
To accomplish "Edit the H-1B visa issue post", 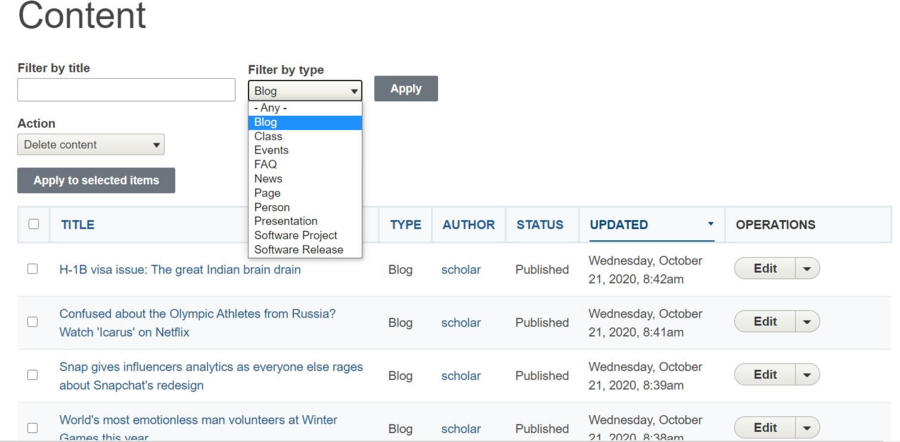I will pyautogui.click(x=765, y=268).
